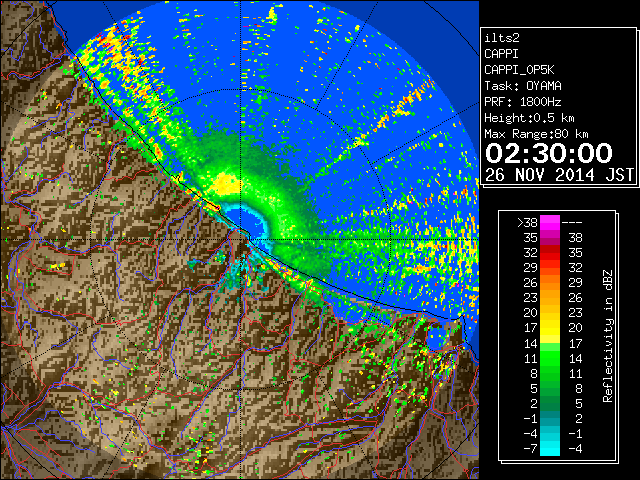640x480 pixels.
Task: Select the cyan -7 color band at legend bottom
Action: pyautogui.click(x=550, y=448)
